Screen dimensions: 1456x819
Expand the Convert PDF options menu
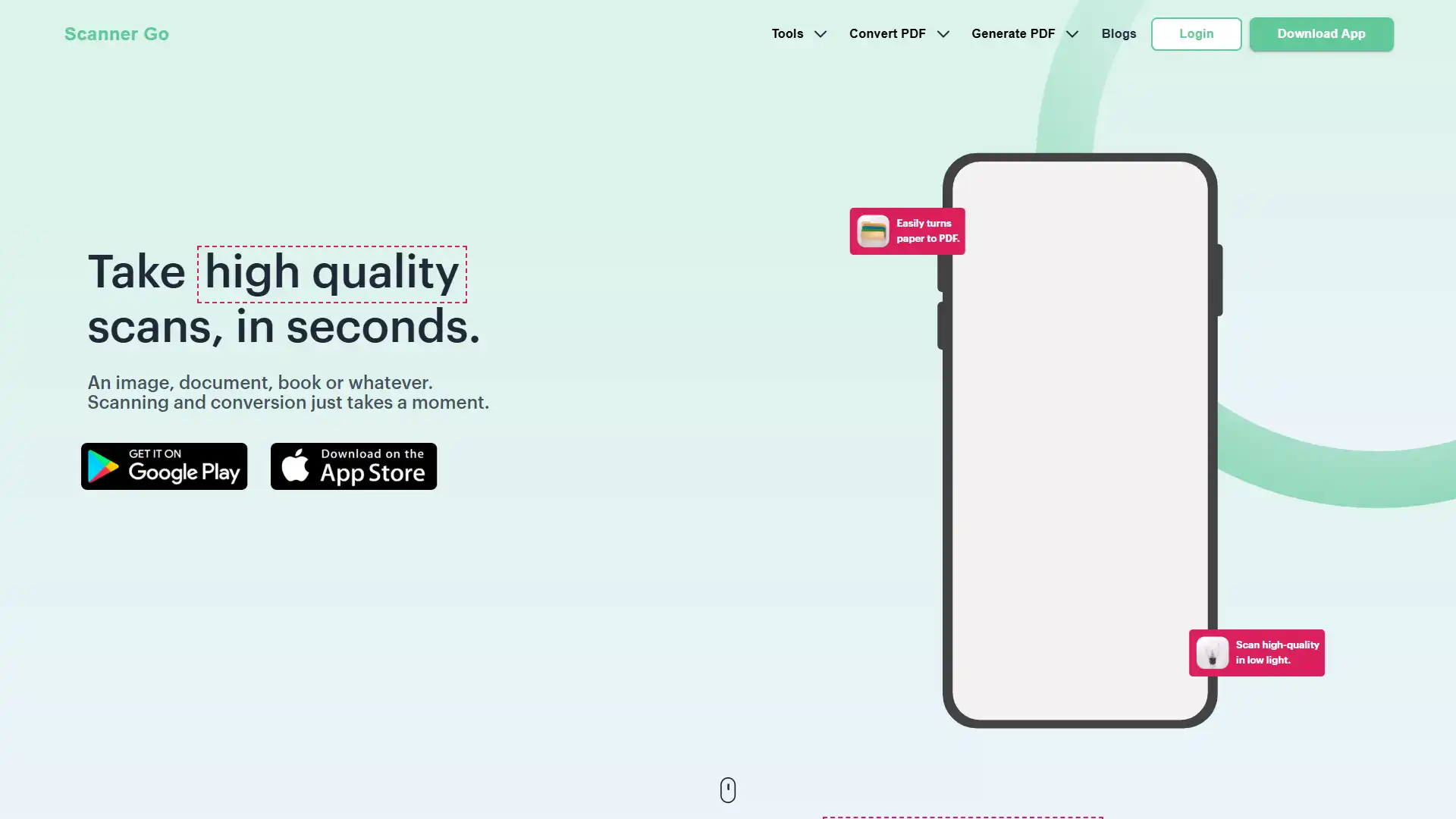(x=897, y=33)
